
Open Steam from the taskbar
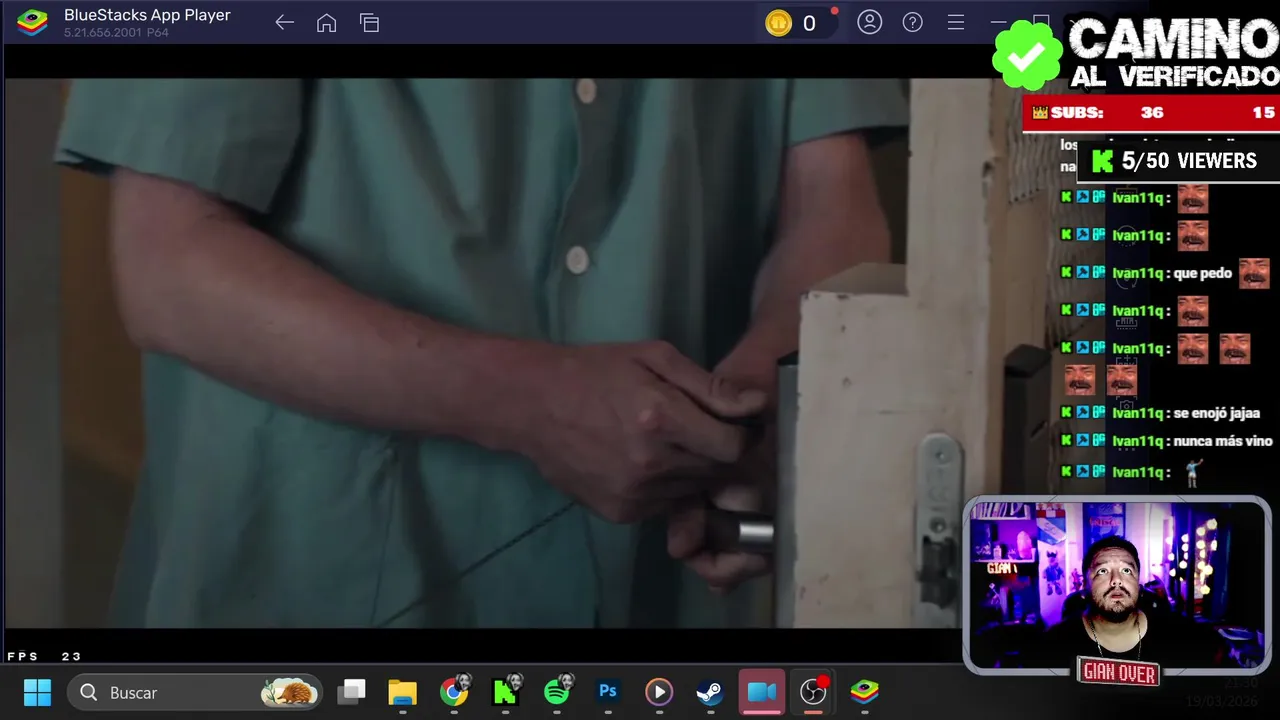point(710,692)
